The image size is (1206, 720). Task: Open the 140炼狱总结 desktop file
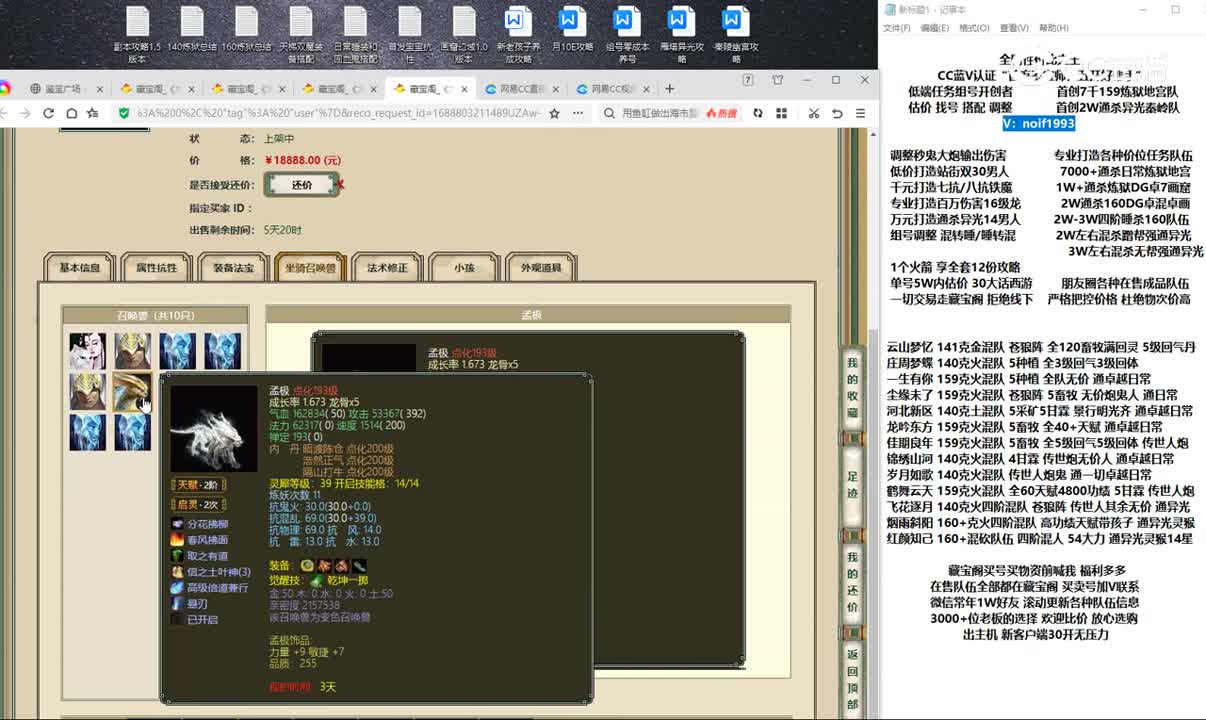(191, 31)
